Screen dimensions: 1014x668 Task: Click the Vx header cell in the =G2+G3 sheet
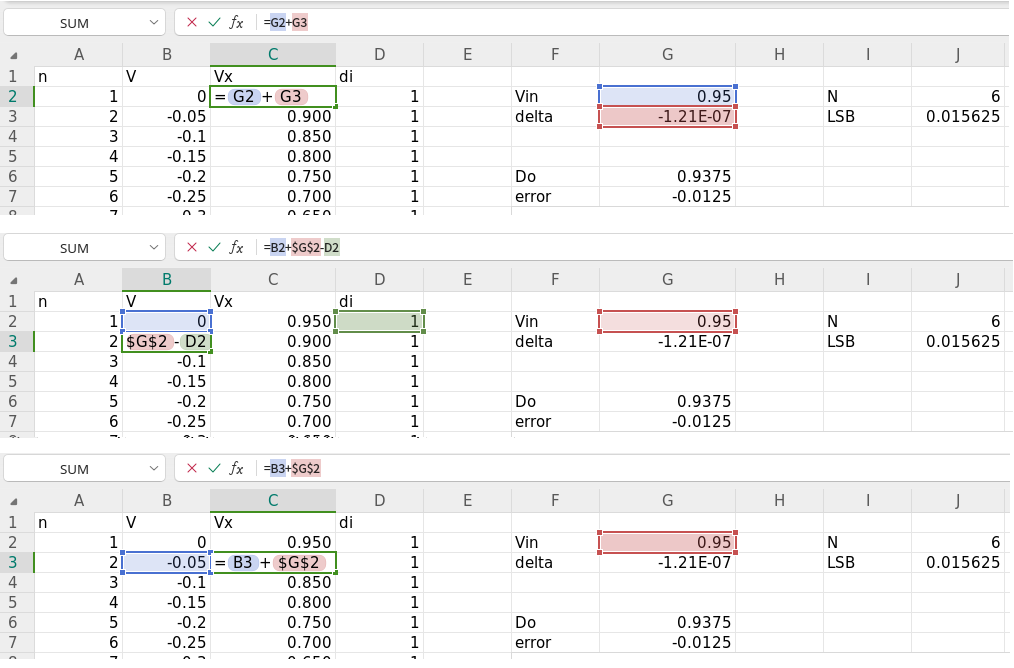(x=273, y=76)
